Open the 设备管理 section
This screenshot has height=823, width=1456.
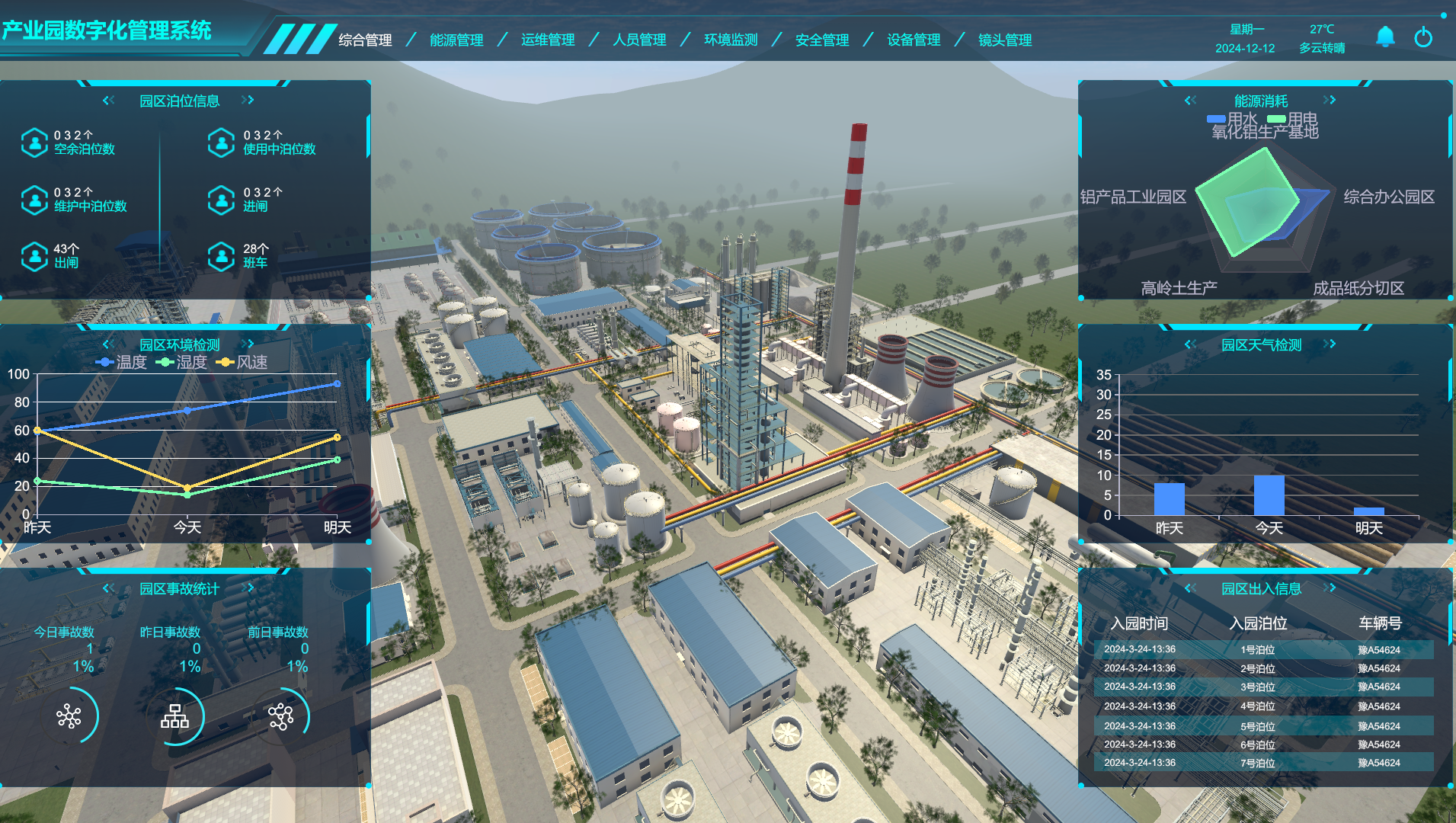[x=913, y=40]
